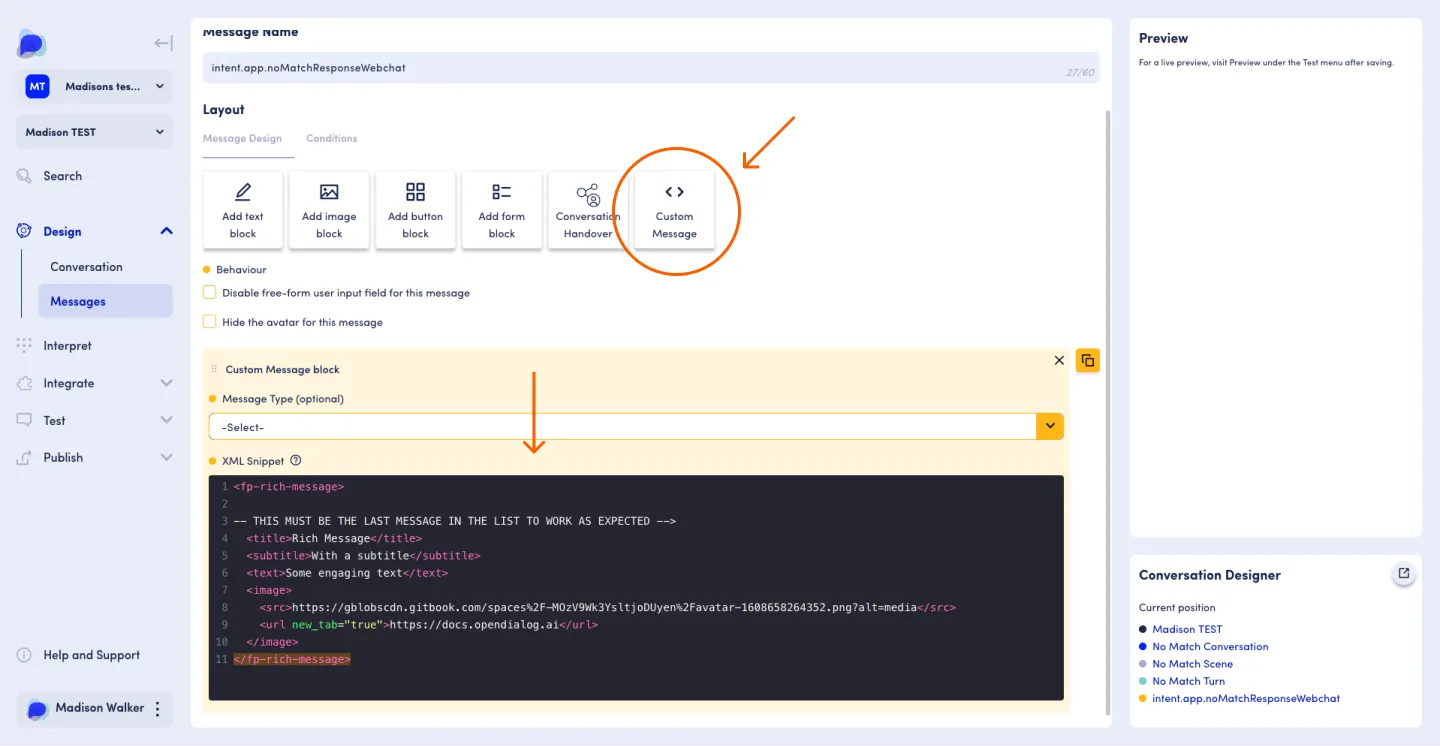The image size is (1440, 746).
Task: Expand the Publish section chevron
Action: click(x=166, y=457)
